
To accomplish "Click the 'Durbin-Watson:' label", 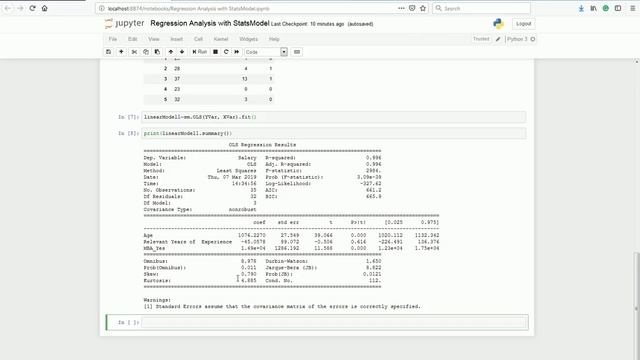I will (286, 261).
